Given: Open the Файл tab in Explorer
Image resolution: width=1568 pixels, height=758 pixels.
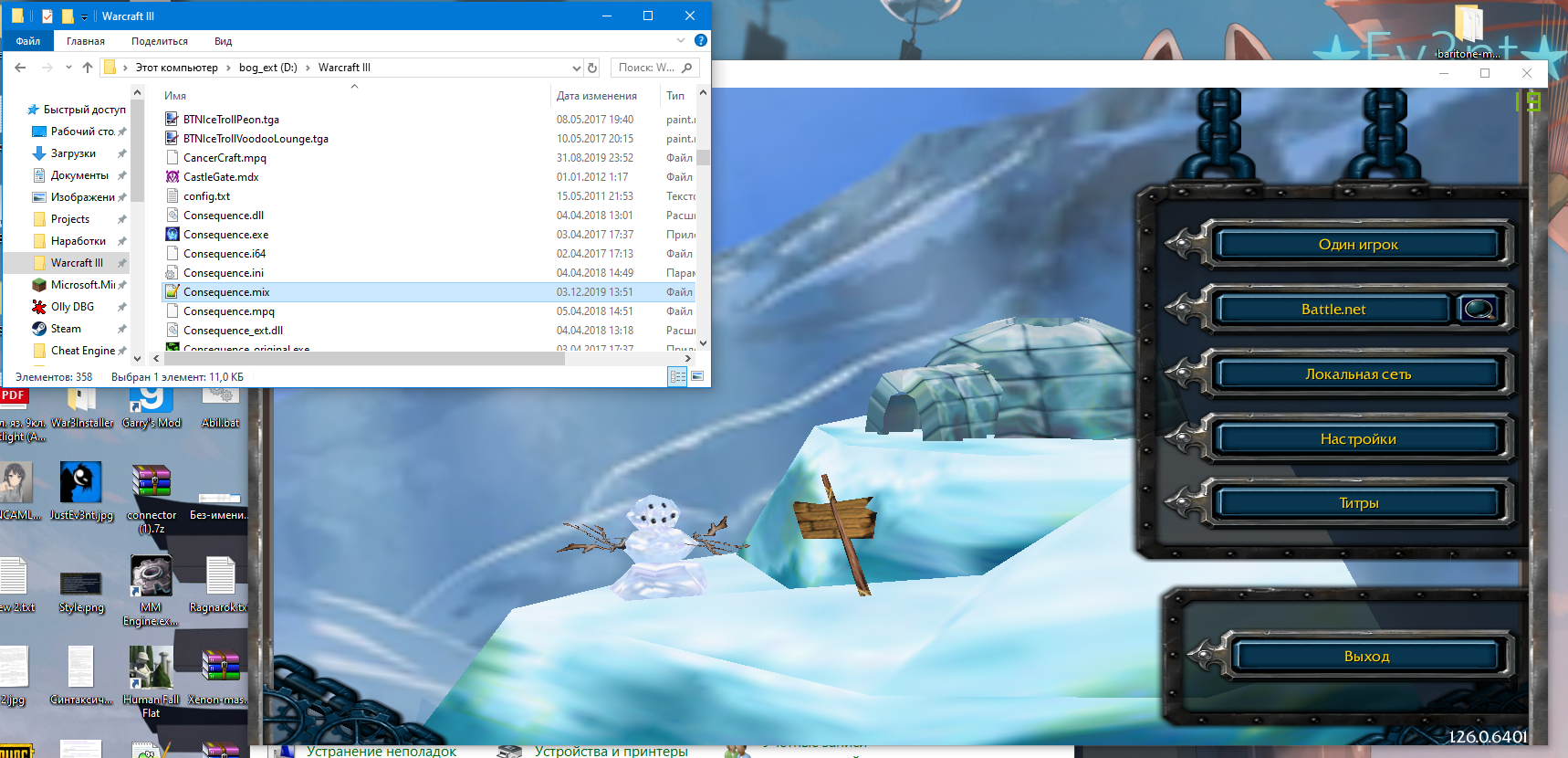Looking at the screenshot, I should pyautogui.click(x=28, y=41).
